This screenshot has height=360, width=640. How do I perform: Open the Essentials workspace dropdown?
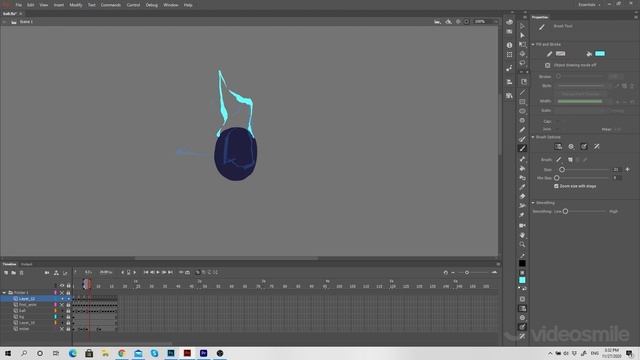[x=589, y=4]
